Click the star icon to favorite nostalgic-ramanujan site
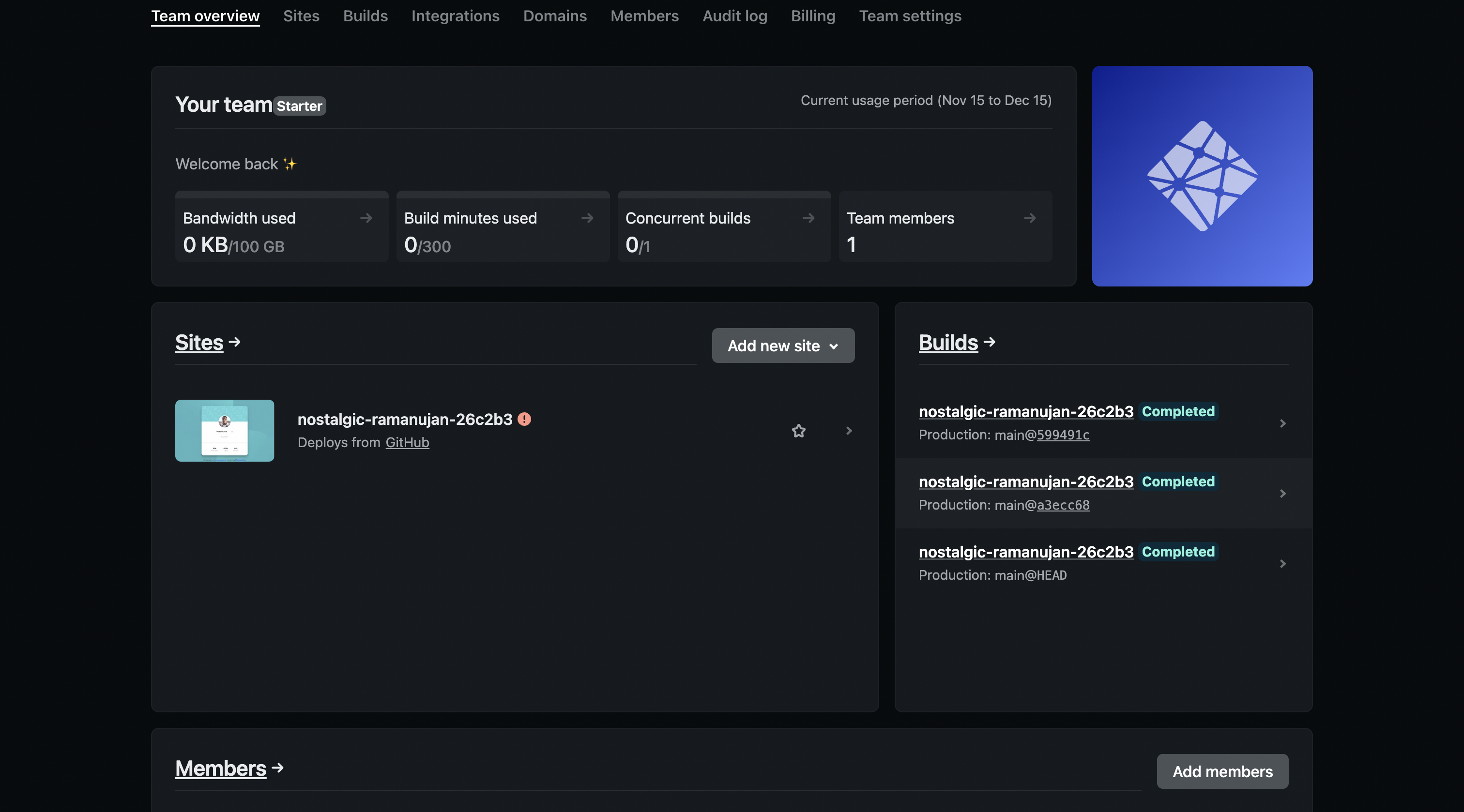1464x812 pixels. [798, 431]
